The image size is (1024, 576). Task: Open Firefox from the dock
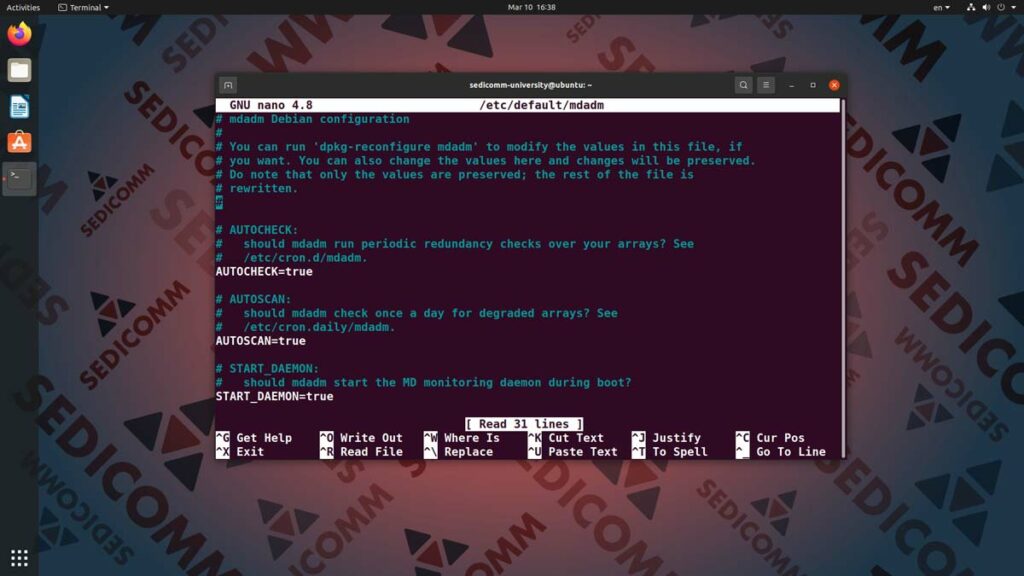(19, 34)
